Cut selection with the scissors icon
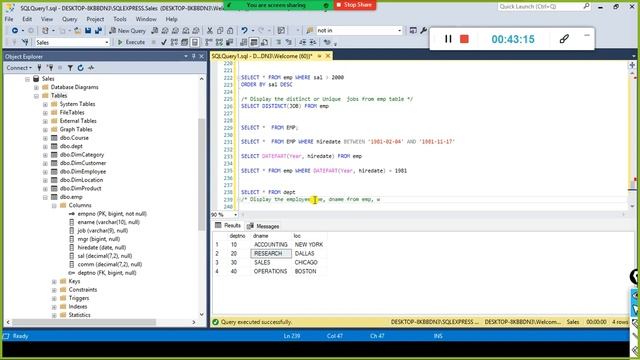640x360 pixels. tap(210, 31)
